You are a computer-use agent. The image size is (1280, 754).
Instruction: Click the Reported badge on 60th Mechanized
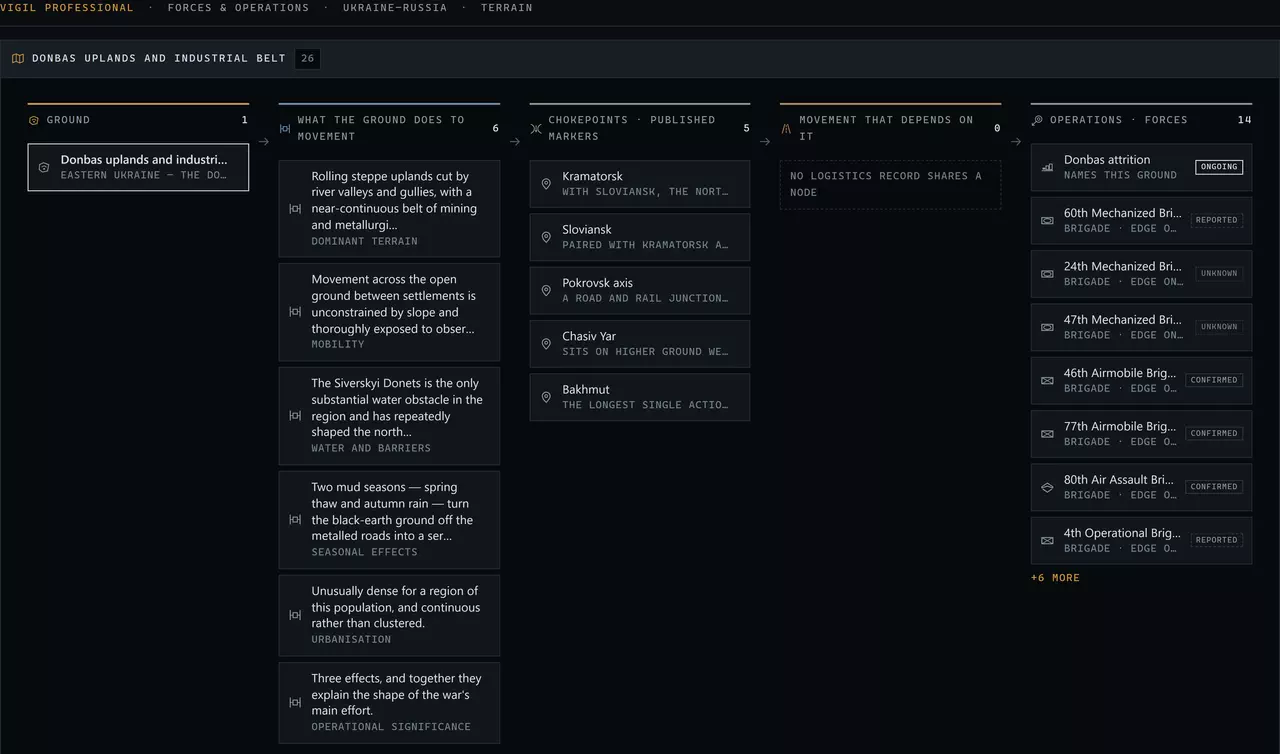(x=1217, y=220)
